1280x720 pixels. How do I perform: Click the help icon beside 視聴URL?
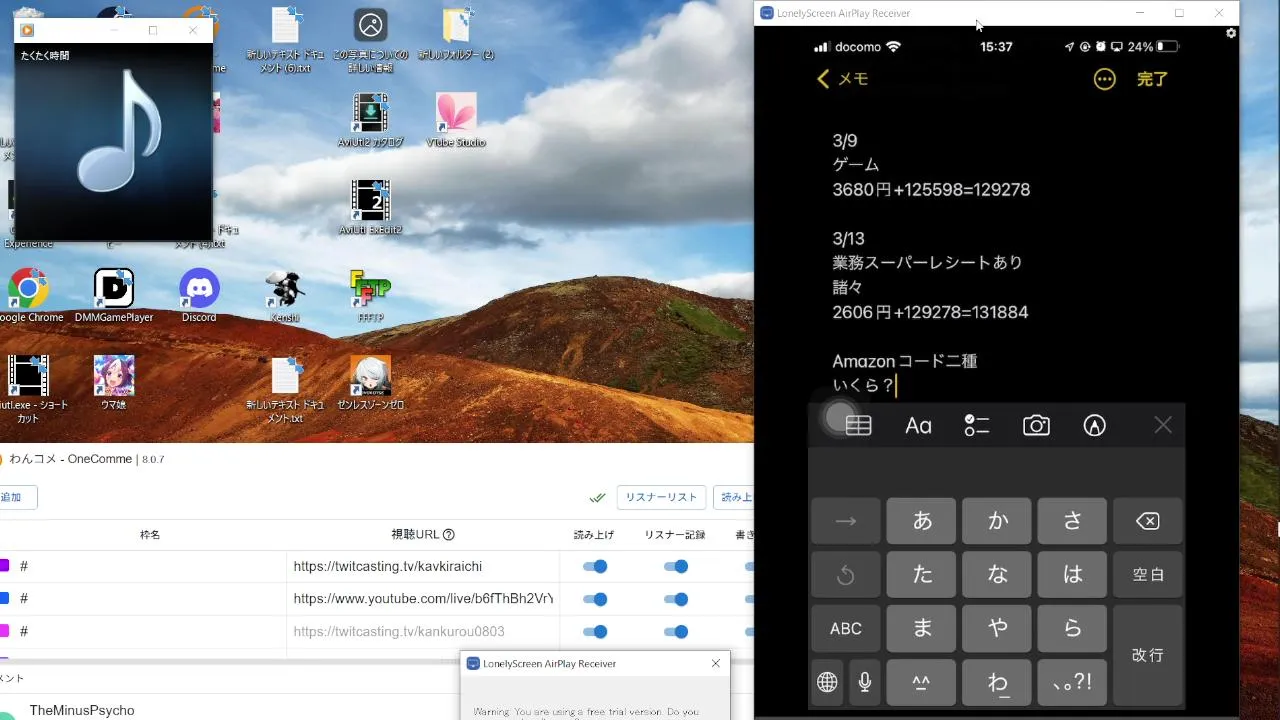pos(449,535)
